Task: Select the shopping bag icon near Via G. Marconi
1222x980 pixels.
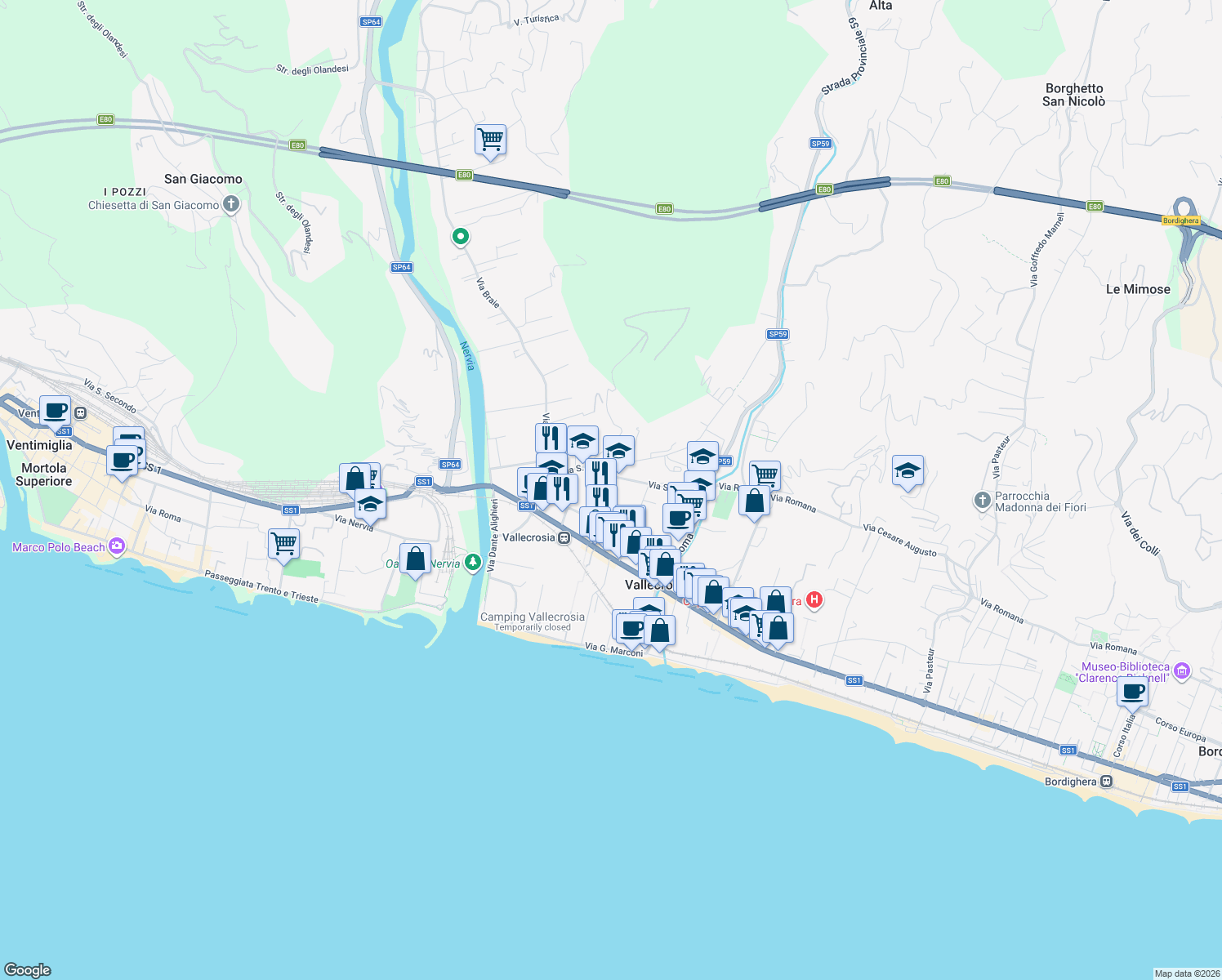Action: point(658,630)
